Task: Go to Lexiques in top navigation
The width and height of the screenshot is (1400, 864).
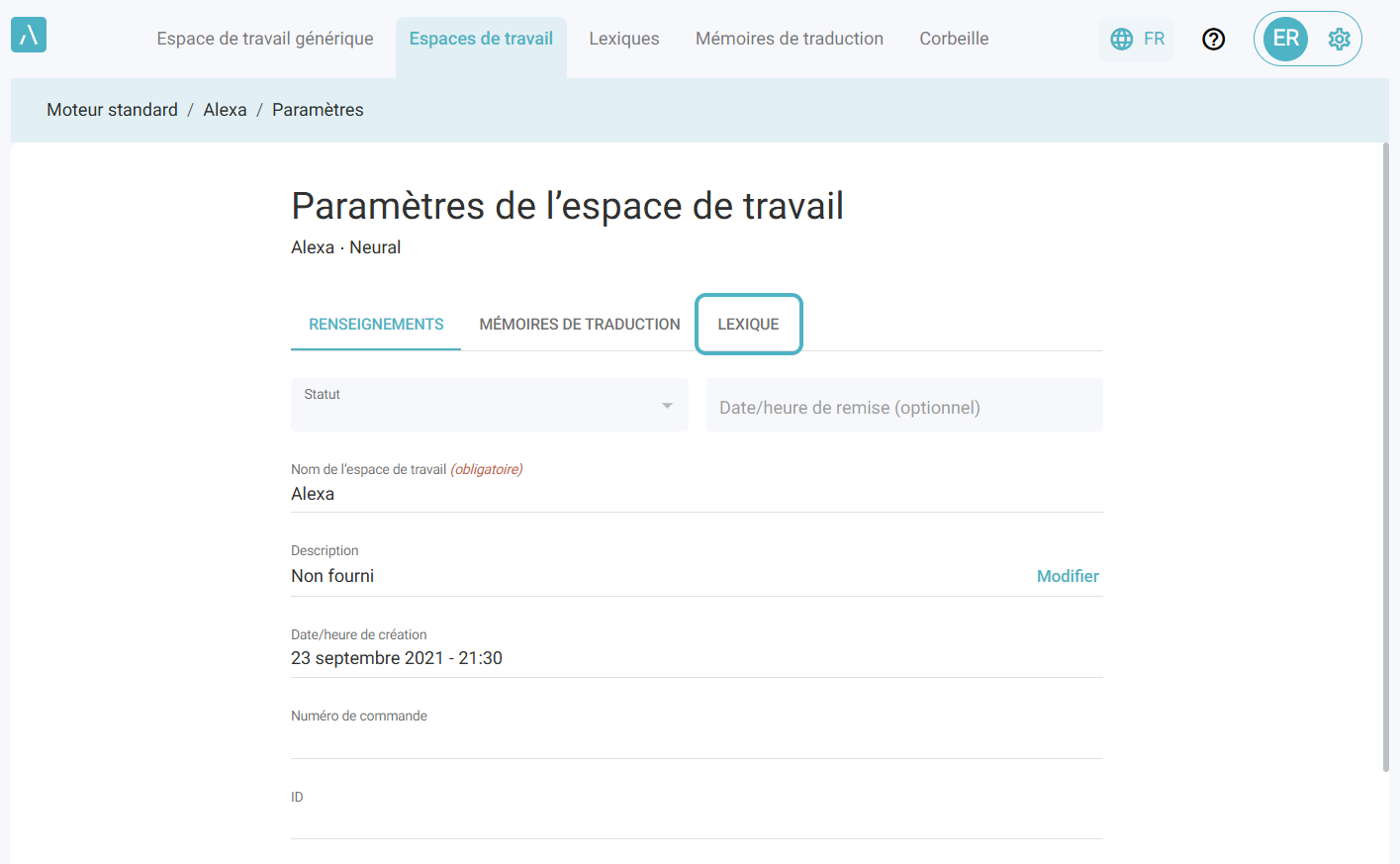Action: click(x=623, y=40)
